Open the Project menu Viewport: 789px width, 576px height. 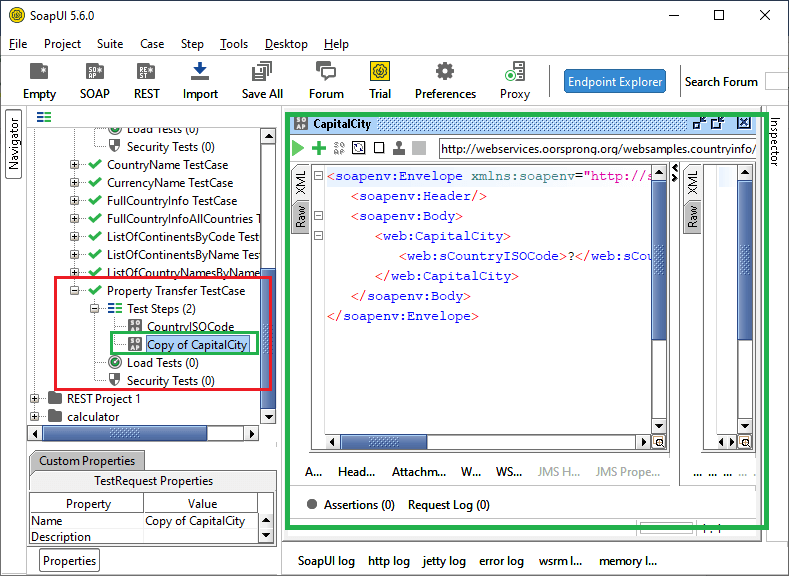[x=62, y=44]
